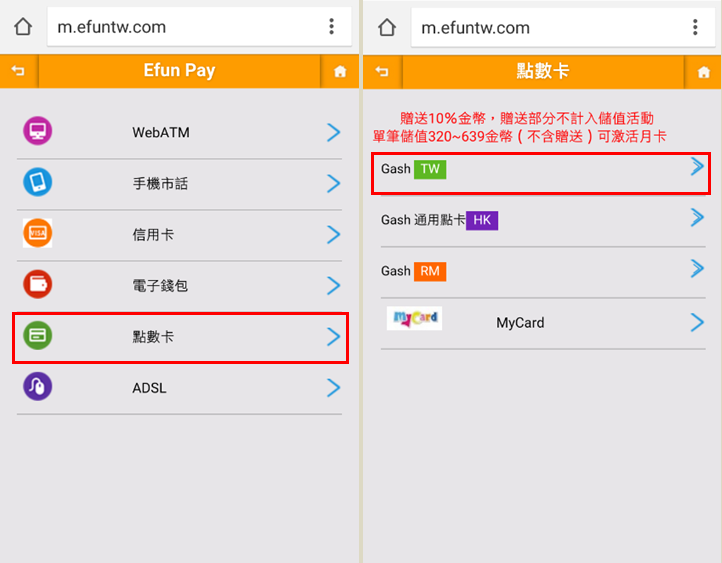Click the 電子錢包 wallet icon
722x563 pixels.
37,284
